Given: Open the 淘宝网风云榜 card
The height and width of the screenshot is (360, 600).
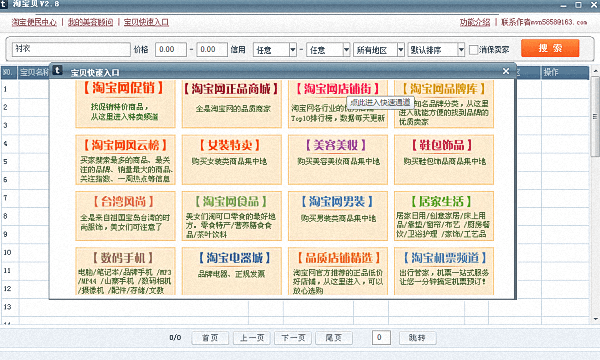Looking at the screenshot, I should (x=125, y=160).
